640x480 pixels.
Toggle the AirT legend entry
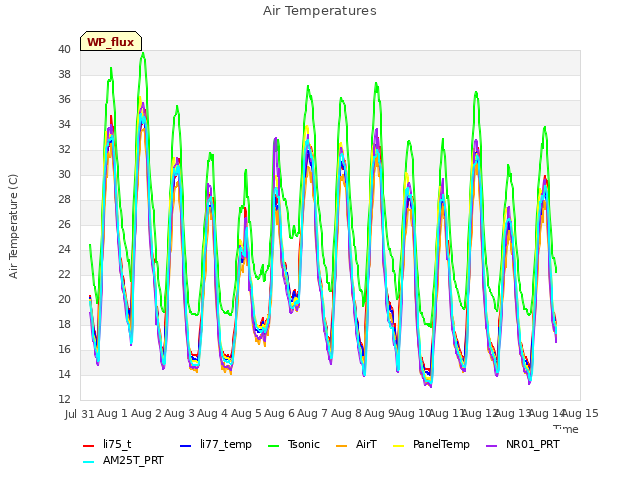point(356,444)
